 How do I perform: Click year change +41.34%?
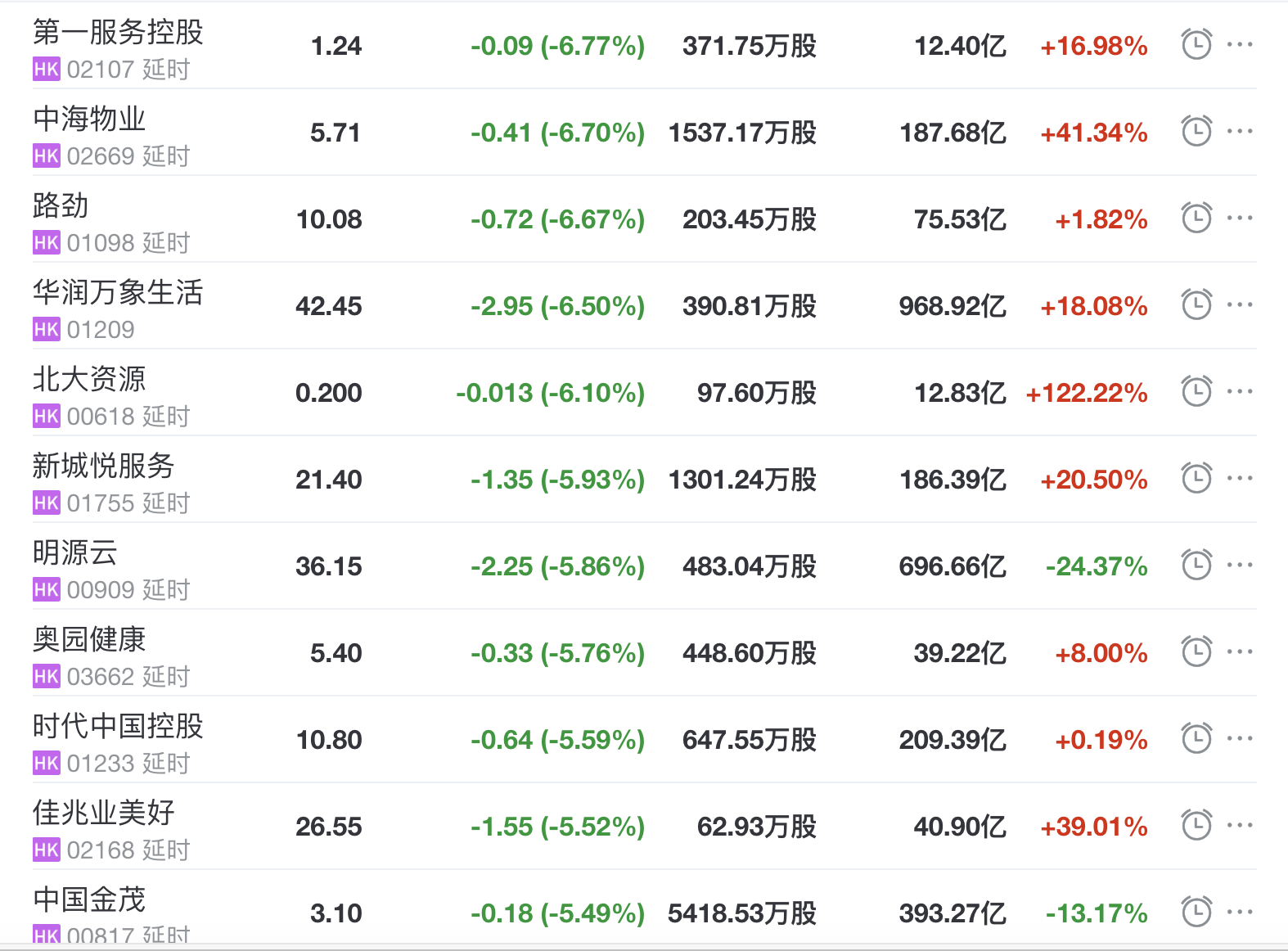[1094, 133]
